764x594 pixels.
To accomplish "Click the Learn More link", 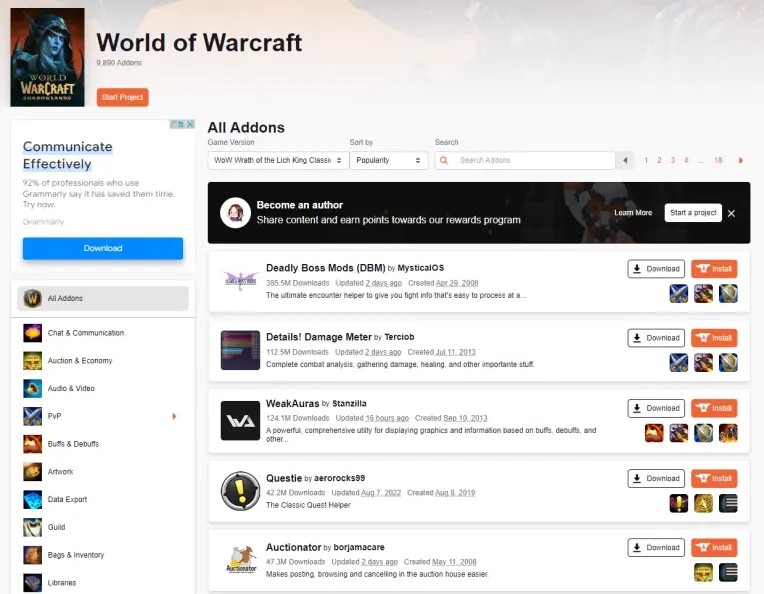I will click(632, 213).
